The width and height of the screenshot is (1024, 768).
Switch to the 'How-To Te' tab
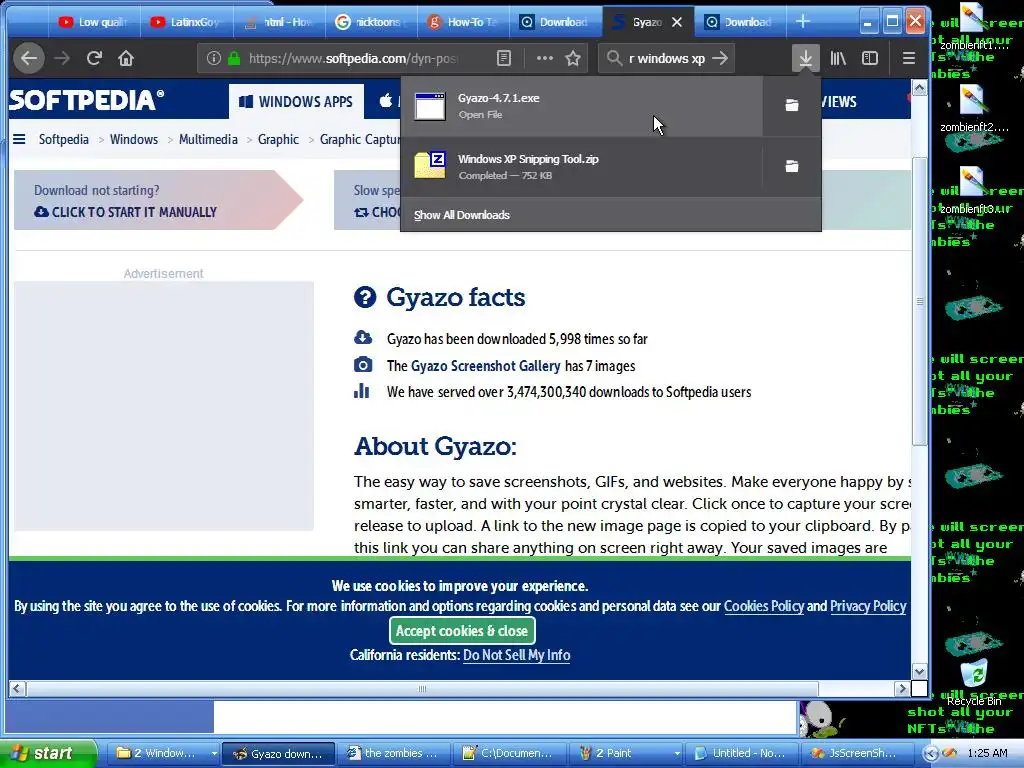(463, 22)
